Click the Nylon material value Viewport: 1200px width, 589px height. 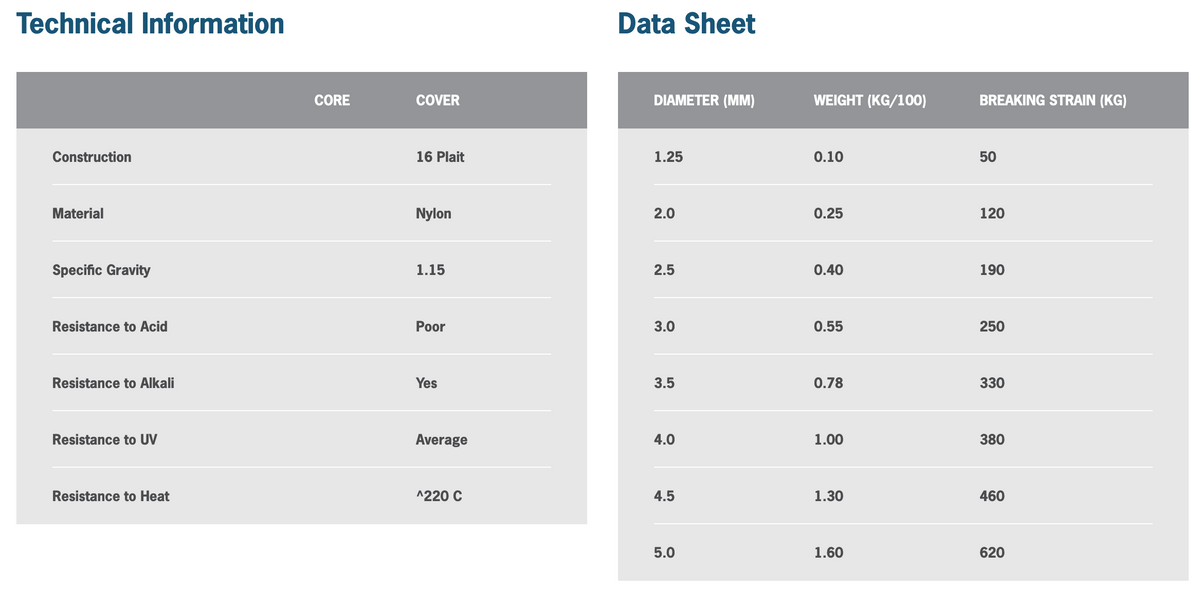434,214
